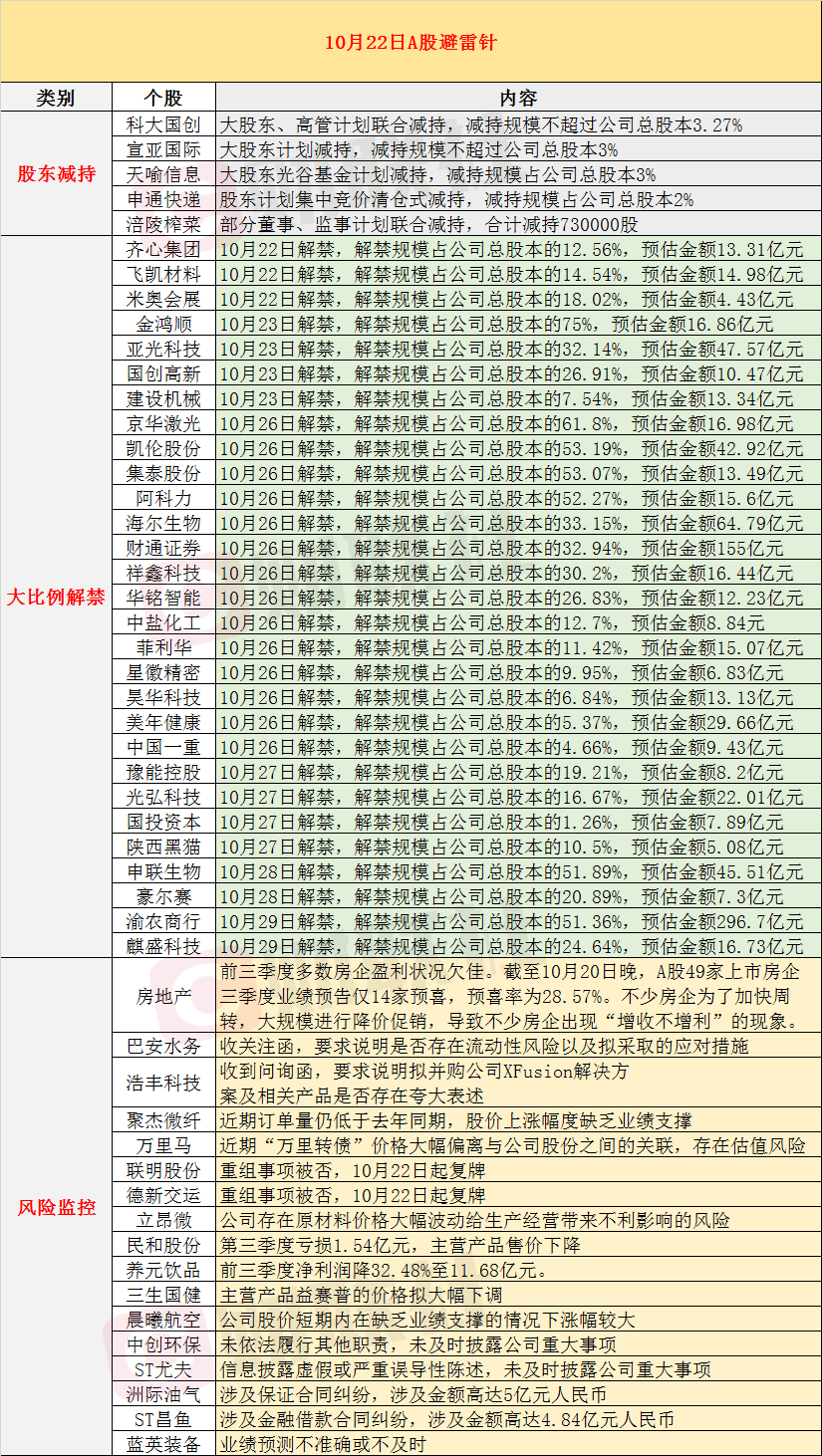
Task: Click the stock name '金鸿顺'
Action: click(x=163, y=324)
